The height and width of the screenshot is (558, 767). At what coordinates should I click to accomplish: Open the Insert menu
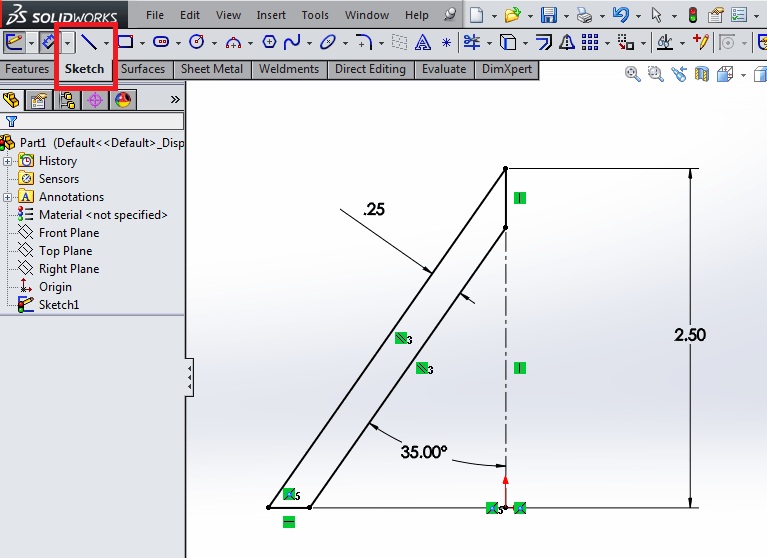tap(271, 15)
